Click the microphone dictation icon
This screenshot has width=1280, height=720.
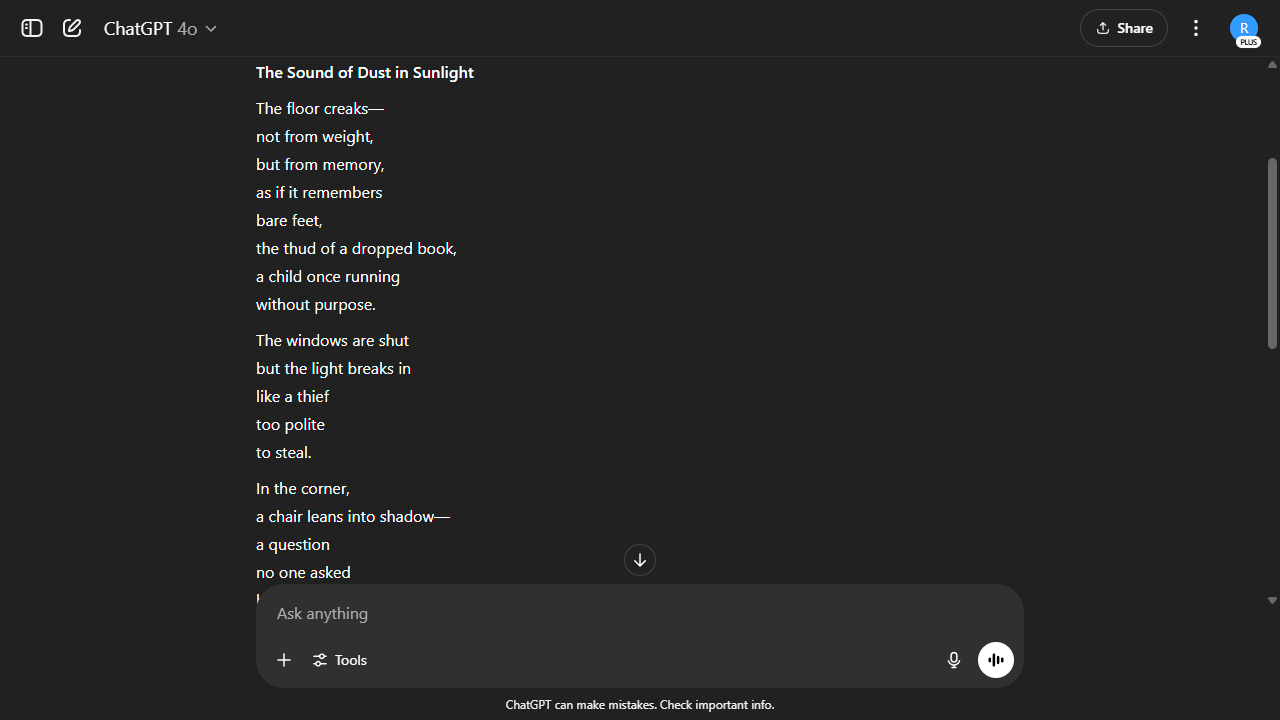(x=954, y=660)
